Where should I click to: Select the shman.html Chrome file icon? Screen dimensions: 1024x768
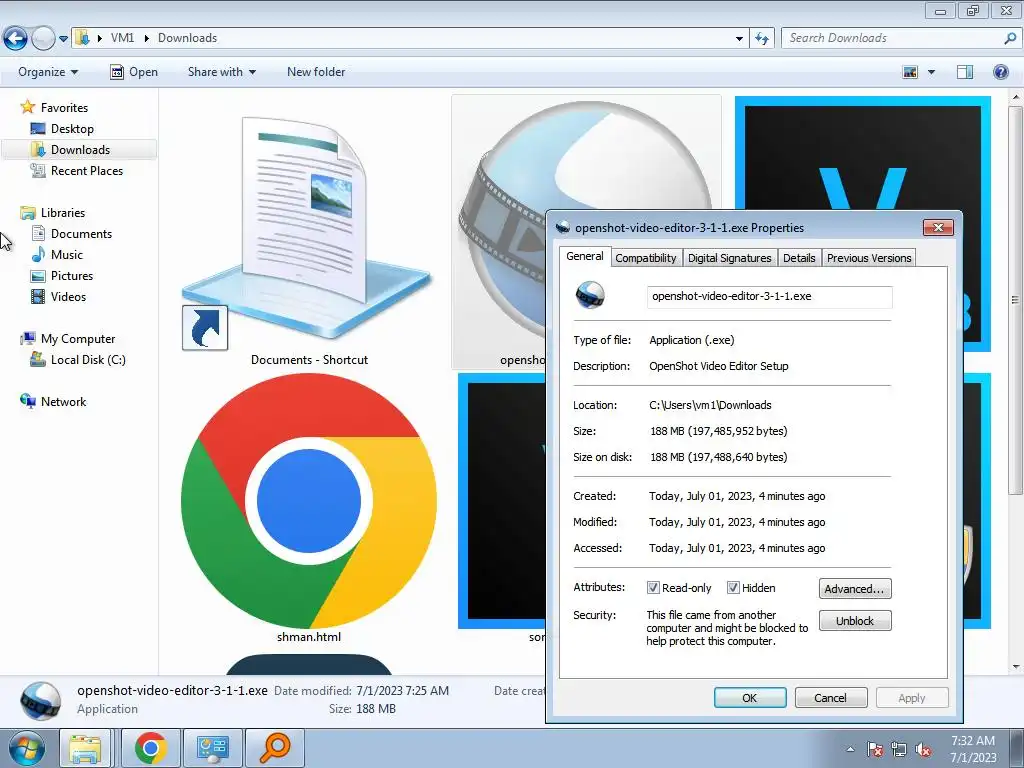[x=308, y=503]
